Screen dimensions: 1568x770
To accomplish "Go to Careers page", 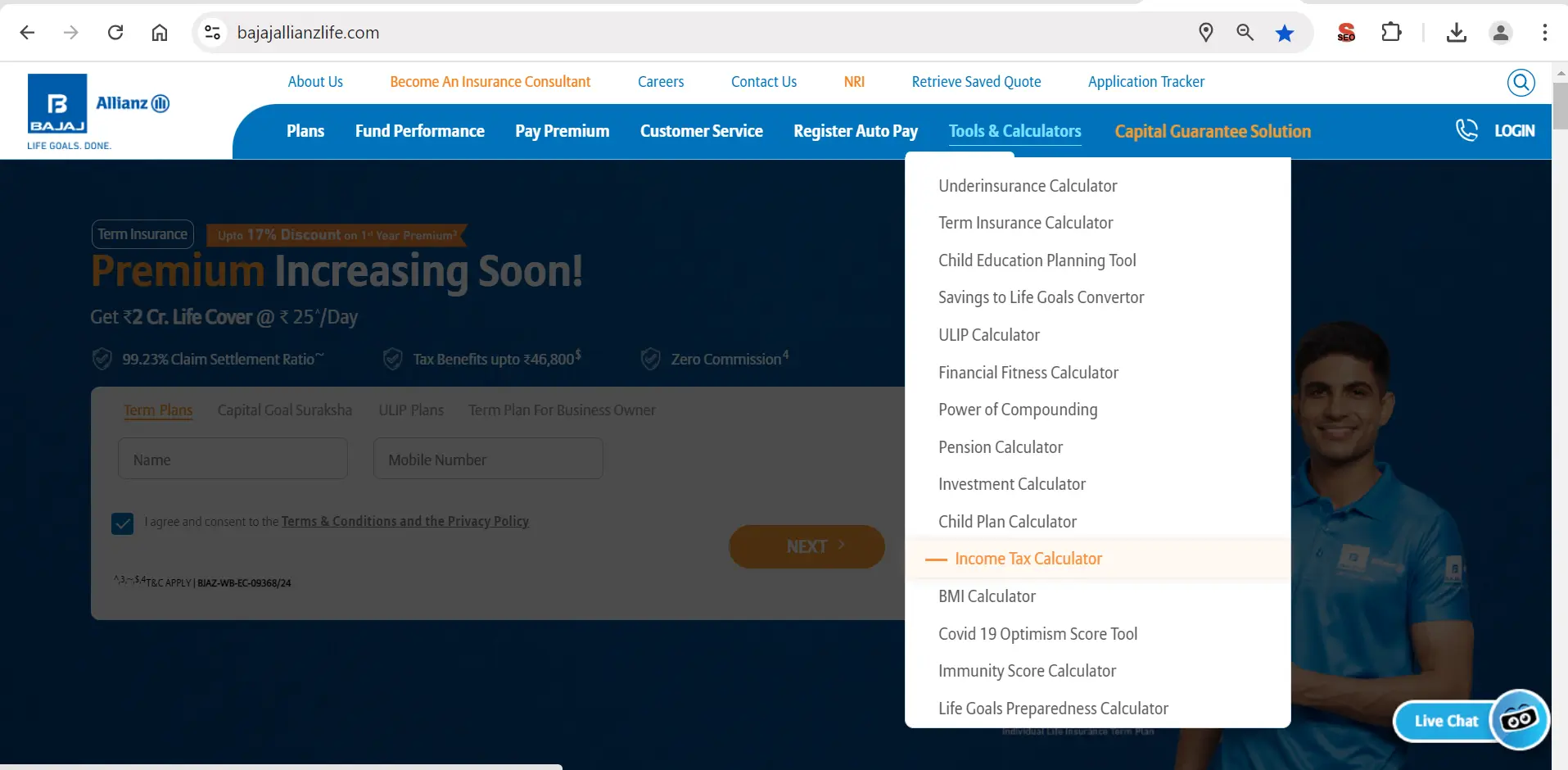I will click(x=661, y=82).
